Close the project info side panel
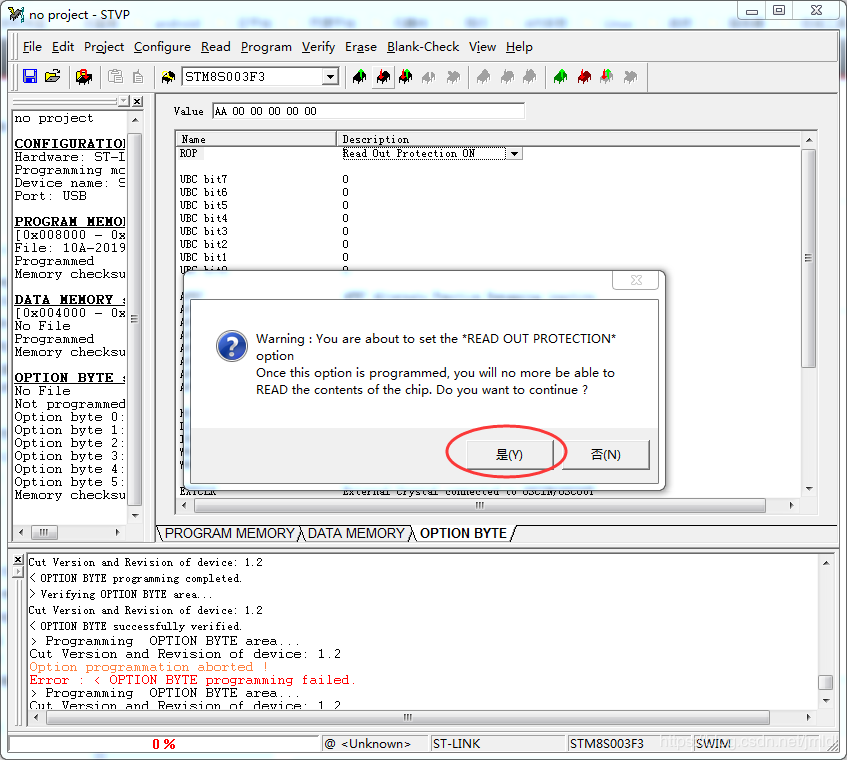Image resolution: width=847 pixels, height=760 pixels. [138, 101]
